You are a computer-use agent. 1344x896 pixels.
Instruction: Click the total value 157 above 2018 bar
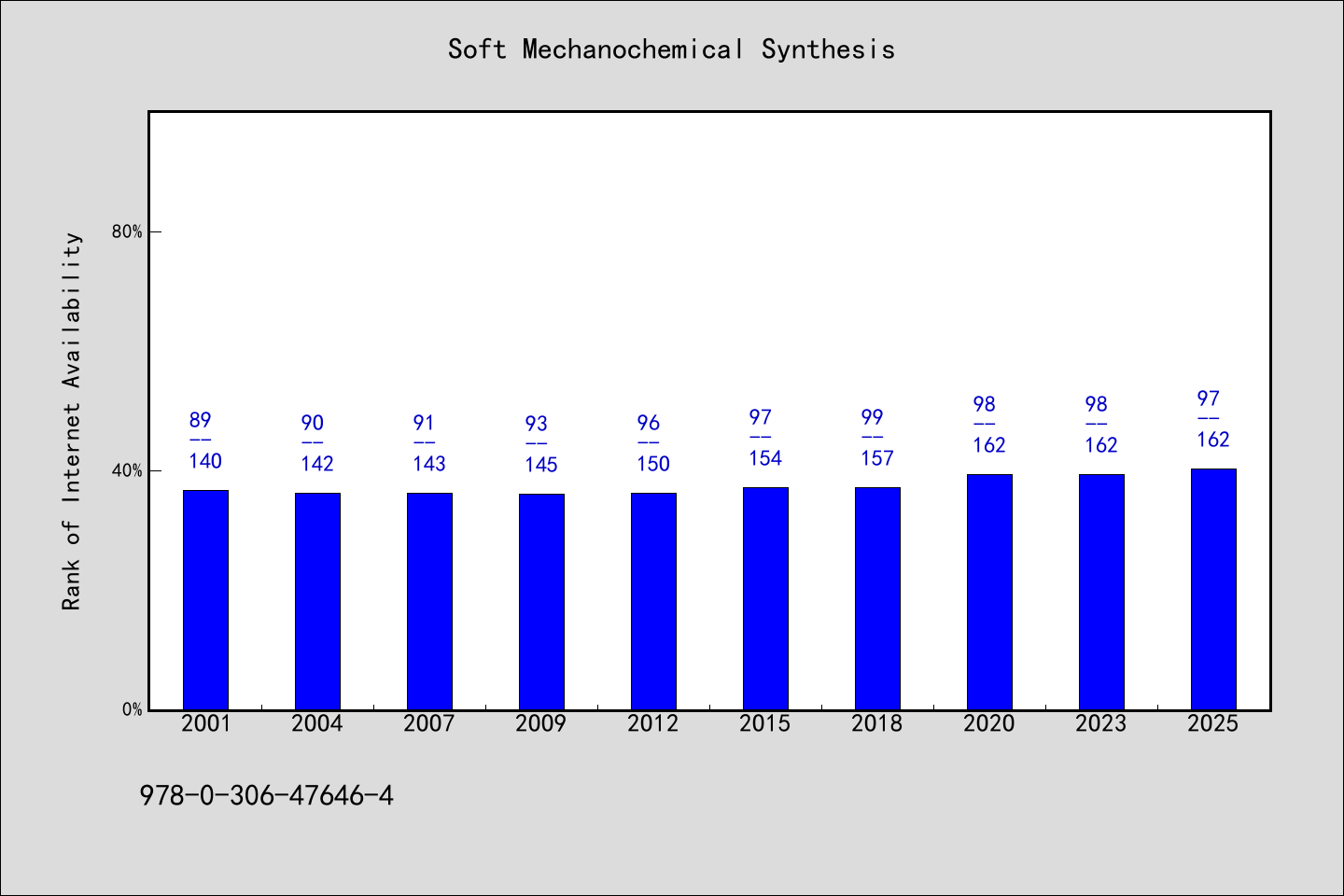[x=877, y=458]
